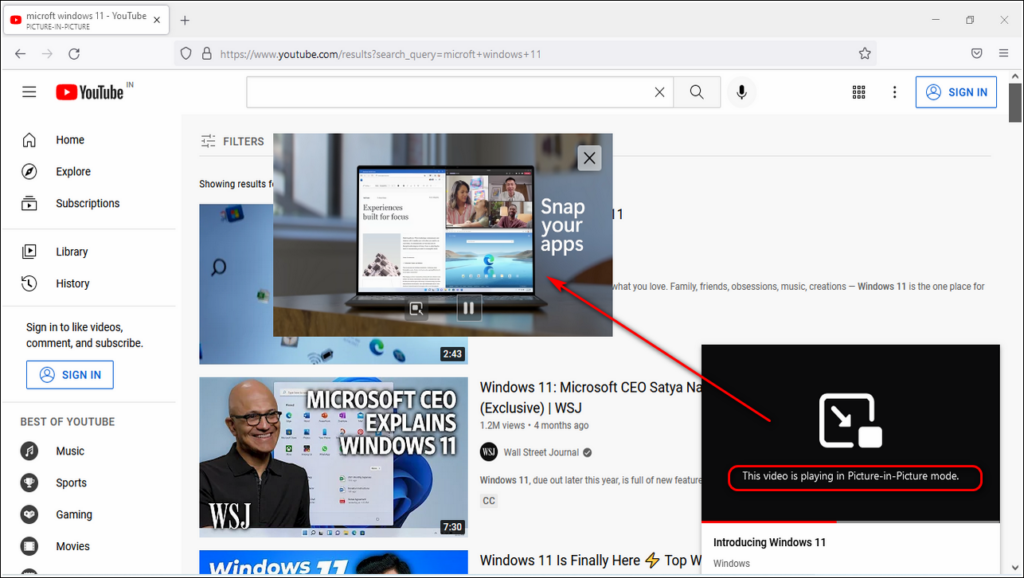This screenshot has height=578, width=1024.
Task: Open the FILTERS options
Action: 232,141
